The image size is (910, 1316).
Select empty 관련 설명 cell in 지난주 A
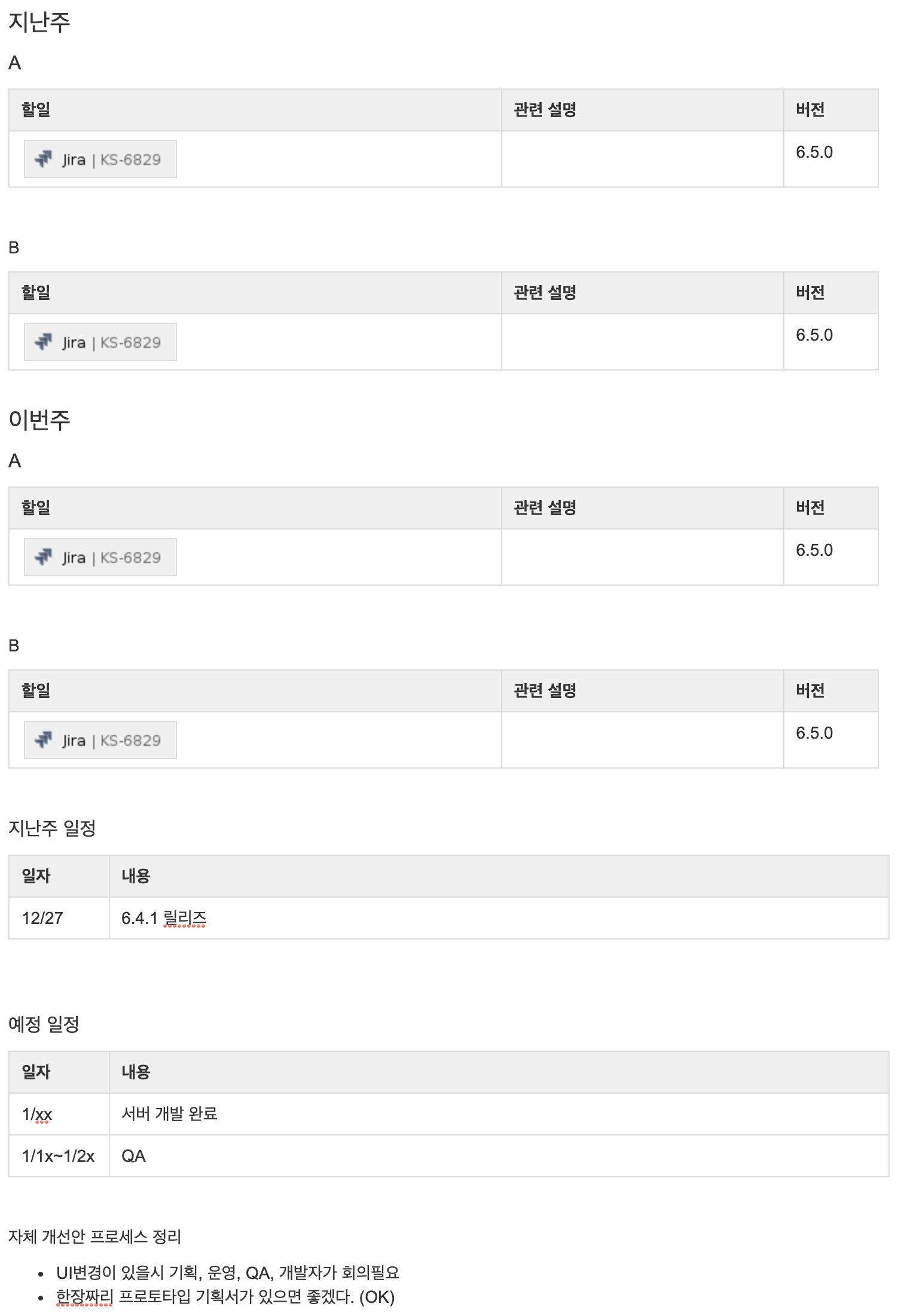642,159
